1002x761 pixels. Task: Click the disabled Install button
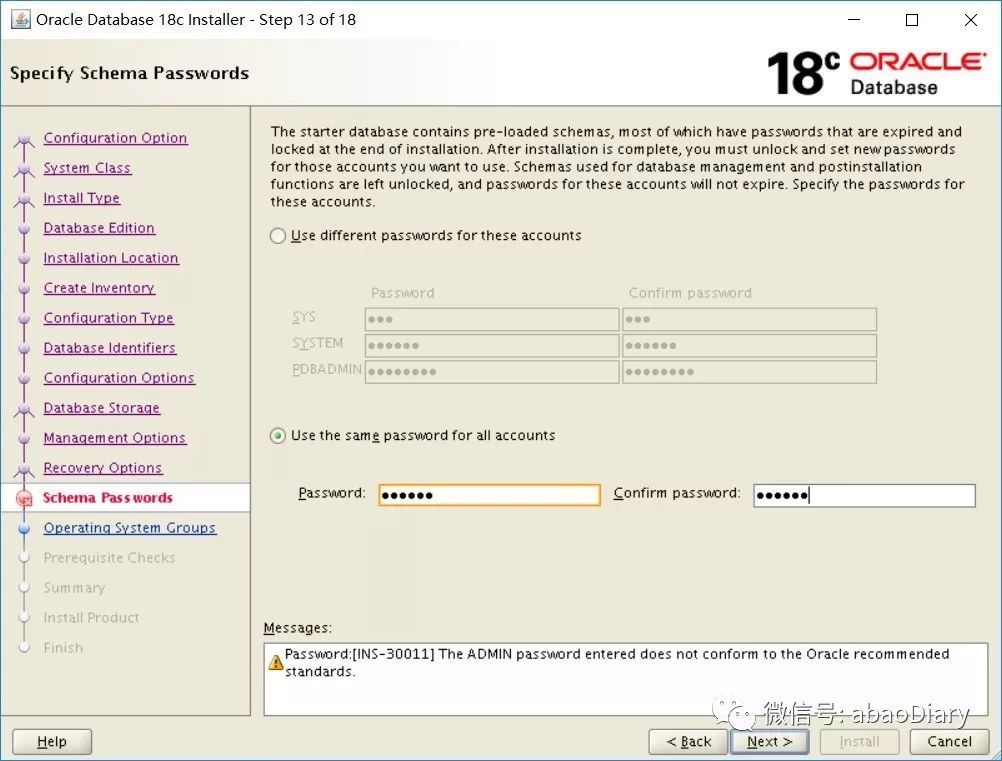click(859, 742)
